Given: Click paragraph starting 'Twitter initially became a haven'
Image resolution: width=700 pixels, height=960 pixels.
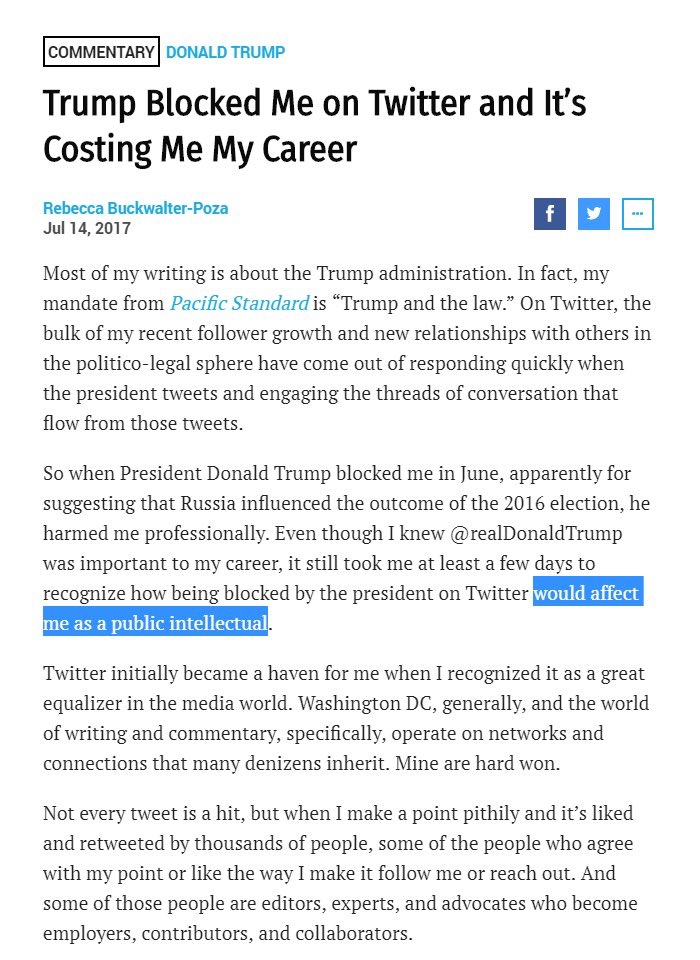Looking at the screenshot, I should pos(346,718).
